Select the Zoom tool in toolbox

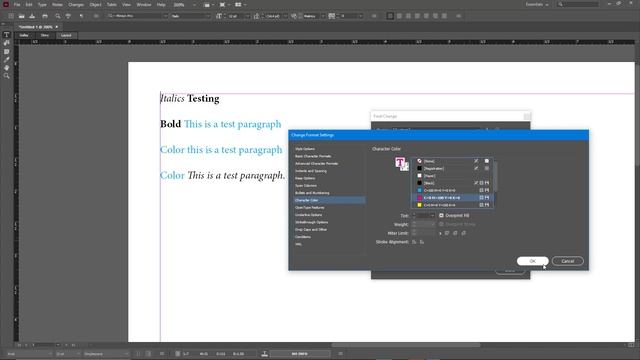coord(7,76)
